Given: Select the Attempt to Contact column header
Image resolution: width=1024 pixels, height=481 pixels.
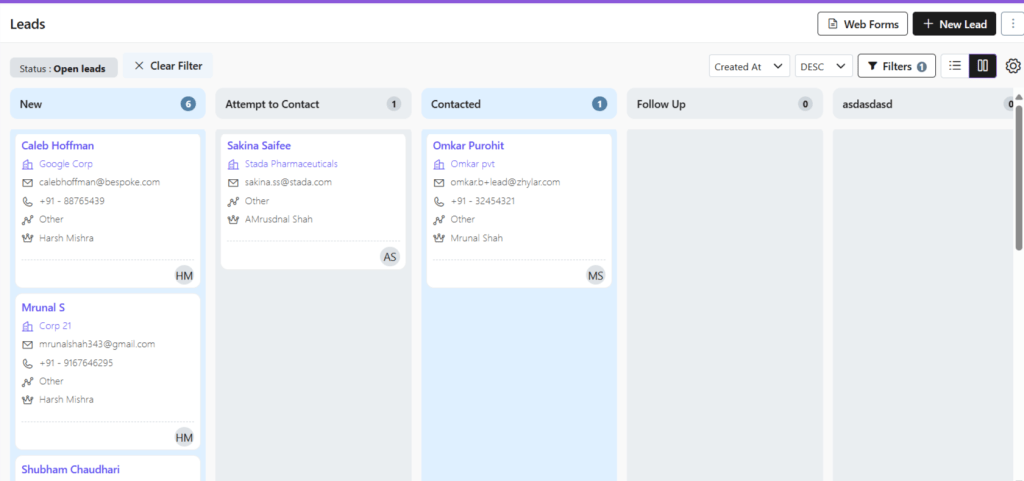Looking at the screenshot, I should [272, 104].
